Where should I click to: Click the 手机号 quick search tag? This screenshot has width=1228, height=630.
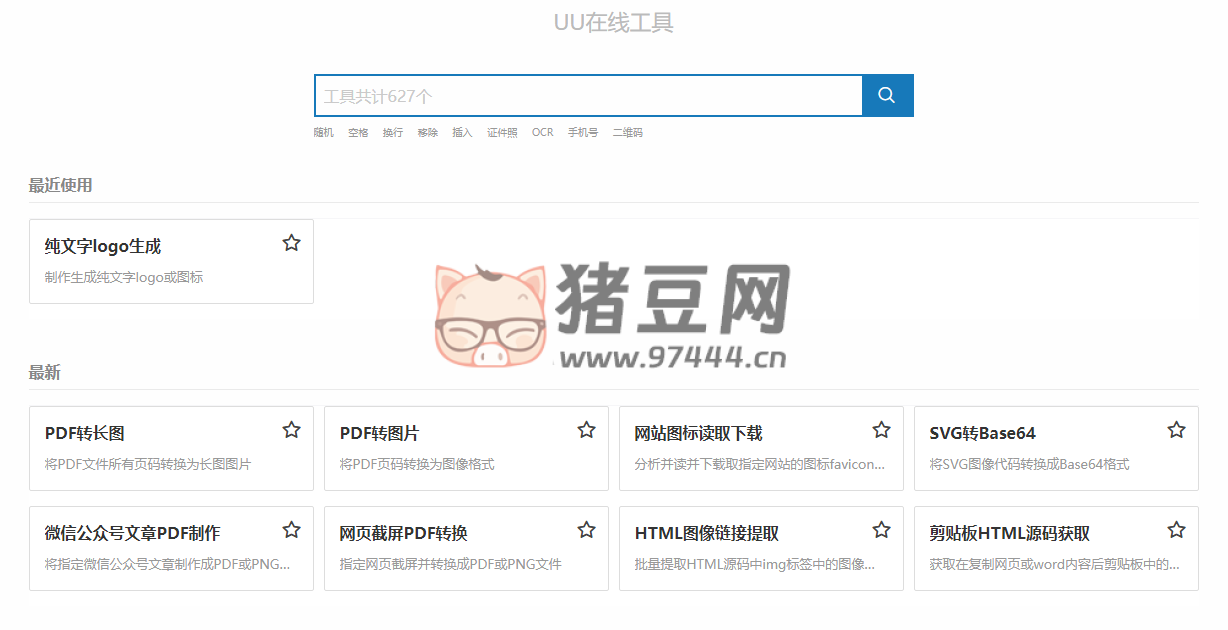pos(582,131)
